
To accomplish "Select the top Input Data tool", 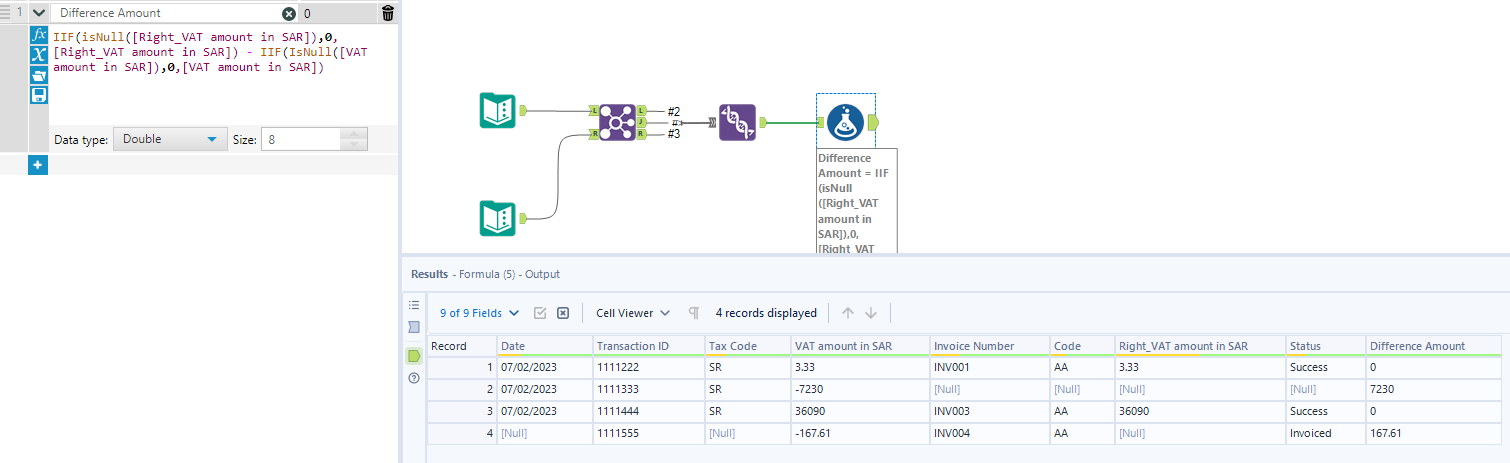I will click(x=497, y=110).
